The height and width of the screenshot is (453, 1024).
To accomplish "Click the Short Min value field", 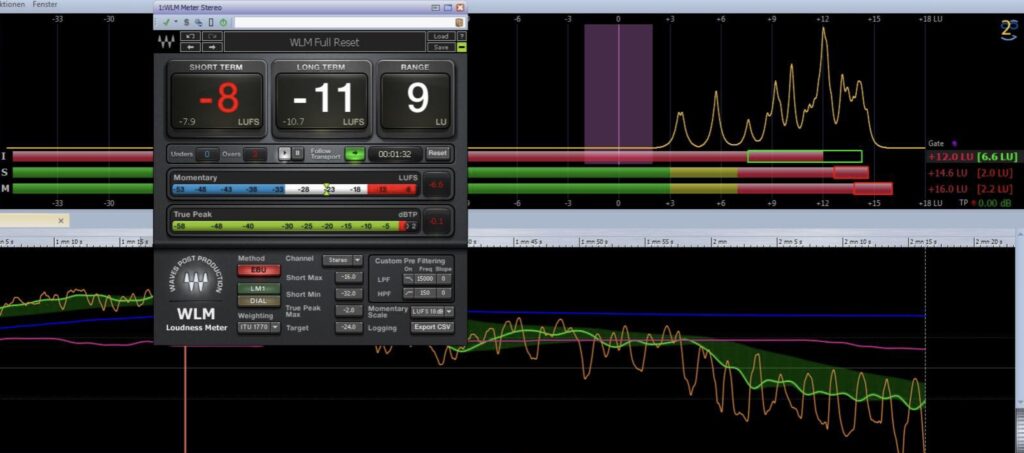I will 349,294.
